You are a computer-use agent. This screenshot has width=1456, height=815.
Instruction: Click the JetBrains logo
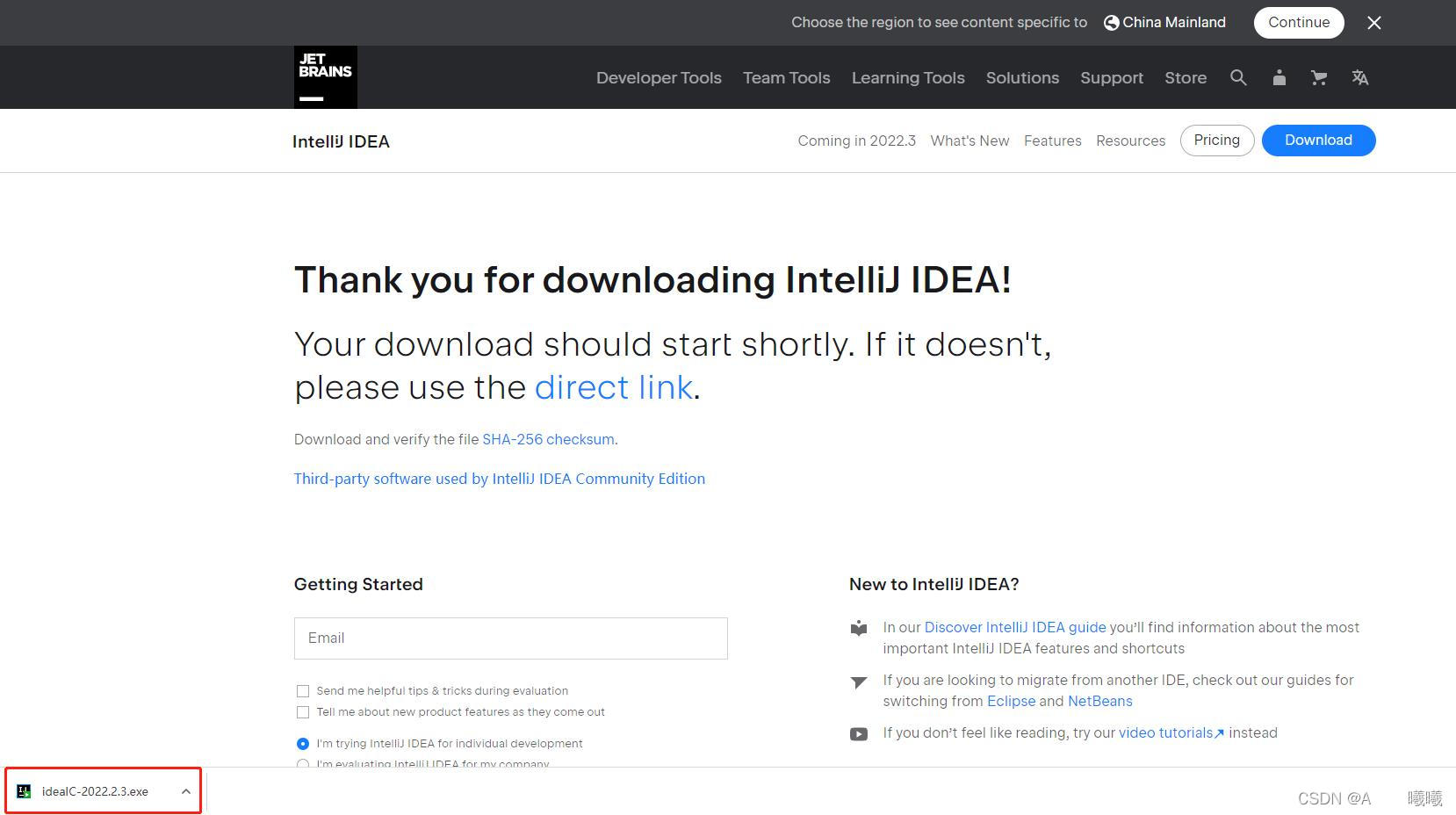pyautogui.click(x=325, y=77)
